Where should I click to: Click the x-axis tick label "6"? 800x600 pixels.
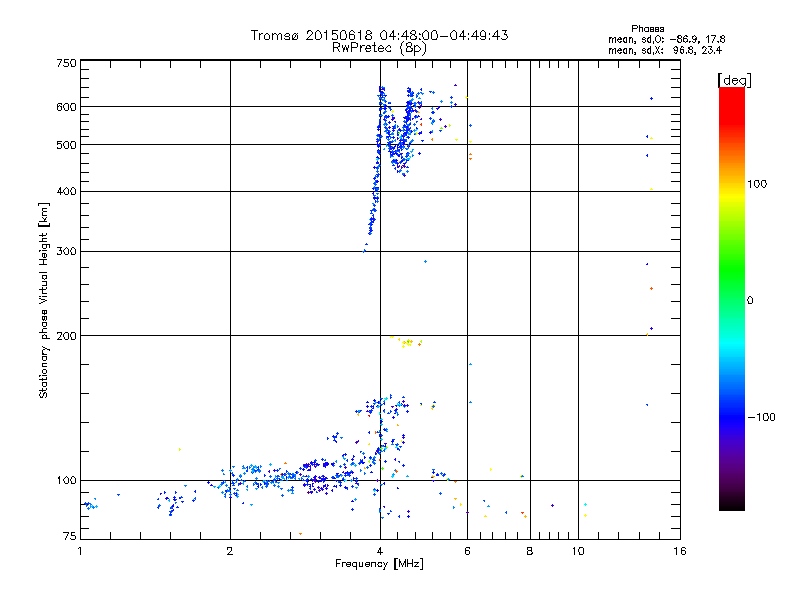point(467,551)
